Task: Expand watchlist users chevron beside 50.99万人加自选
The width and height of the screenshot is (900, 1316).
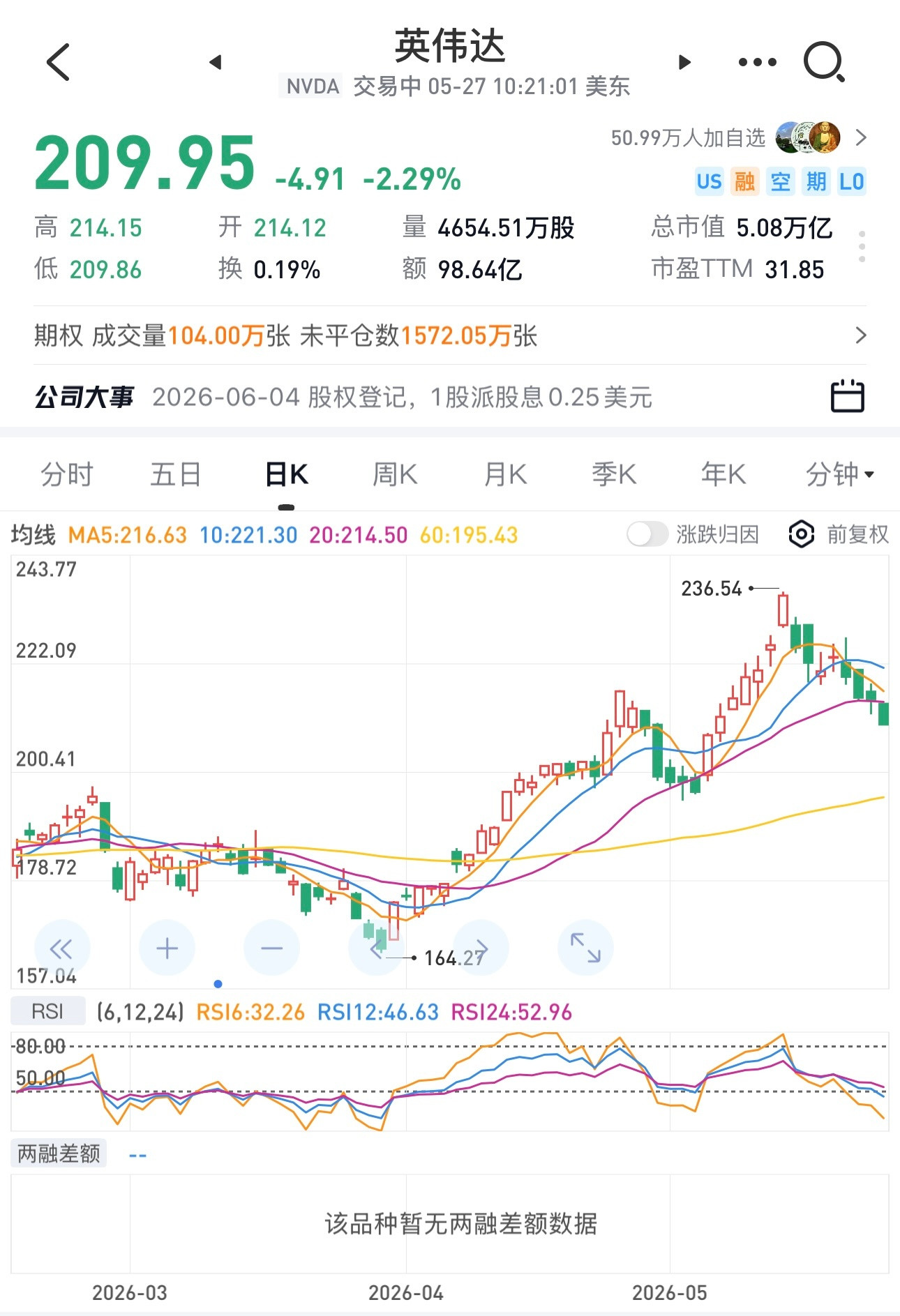Action: coord(861,137)
